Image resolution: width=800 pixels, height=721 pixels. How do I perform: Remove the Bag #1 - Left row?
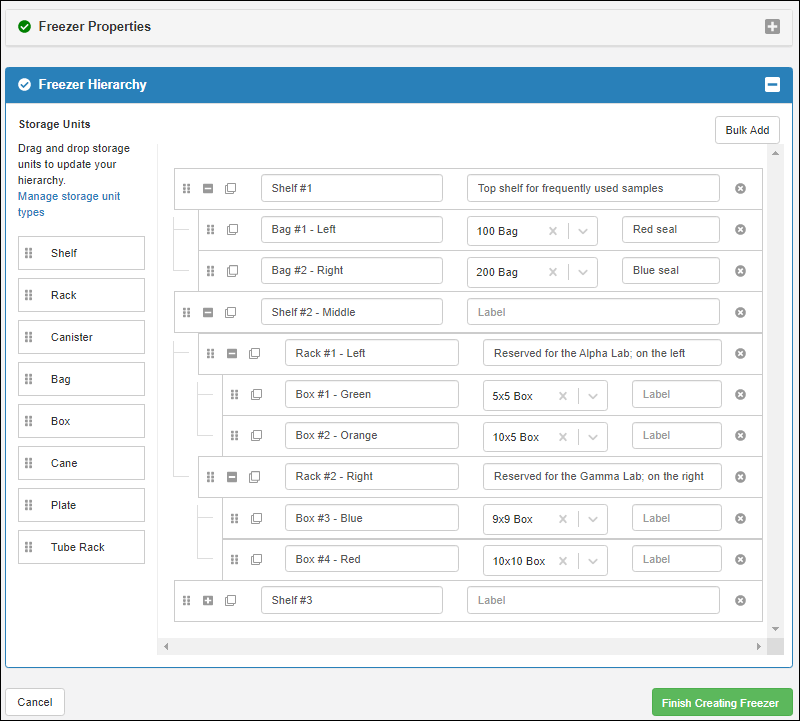point(740,229)
